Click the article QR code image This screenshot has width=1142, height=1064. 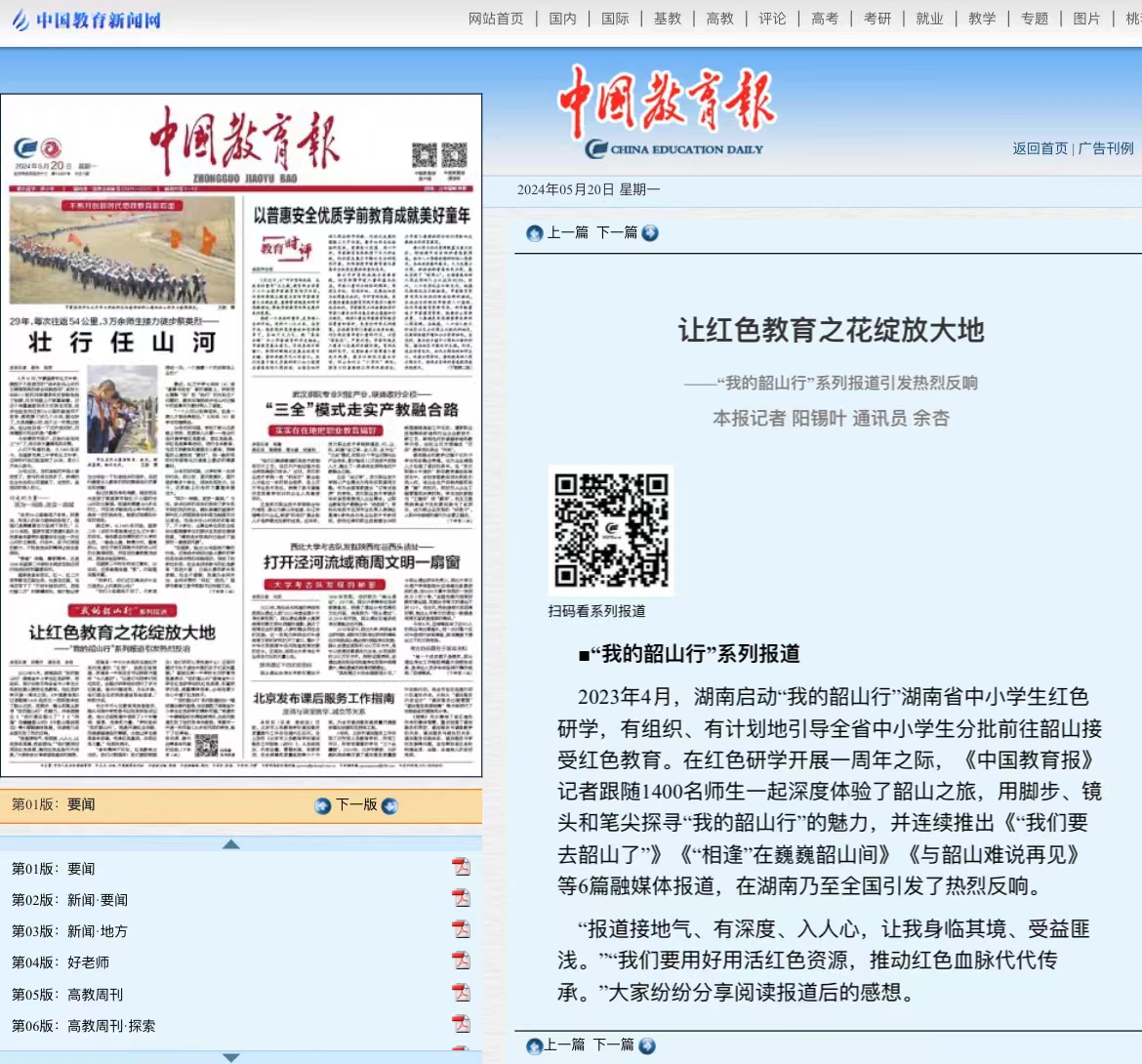[x=611, y=530]
